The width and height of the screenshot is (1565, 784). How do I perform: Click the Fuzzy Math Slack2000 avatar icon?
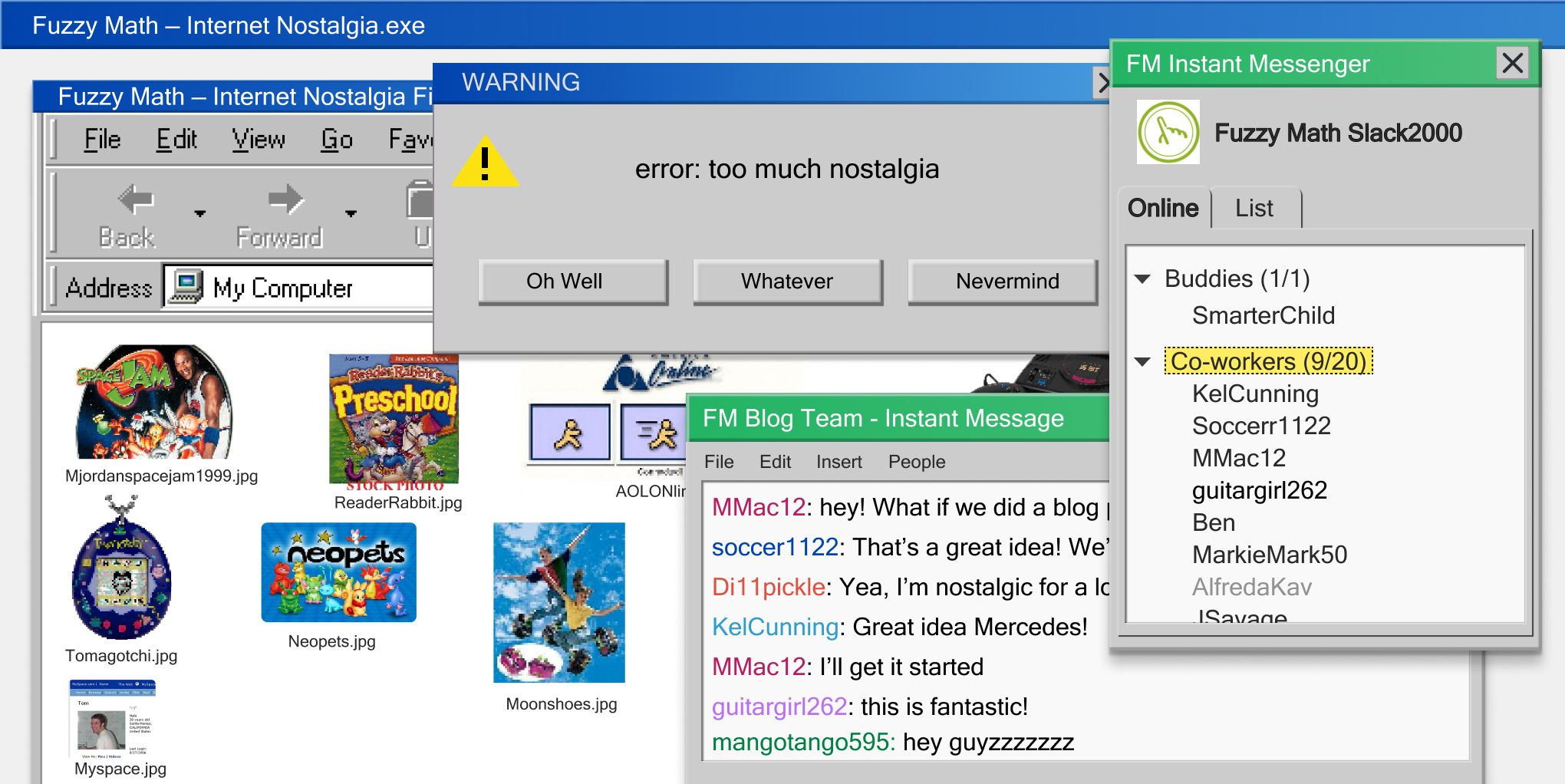1168,132
